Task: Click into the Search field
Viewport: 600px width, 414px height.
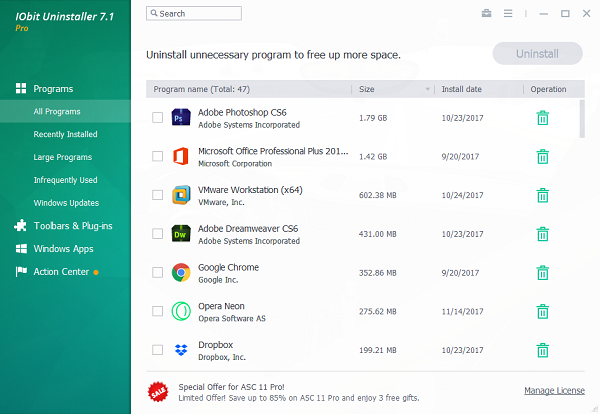Action: pyautogui.click(x=198, y=14)
